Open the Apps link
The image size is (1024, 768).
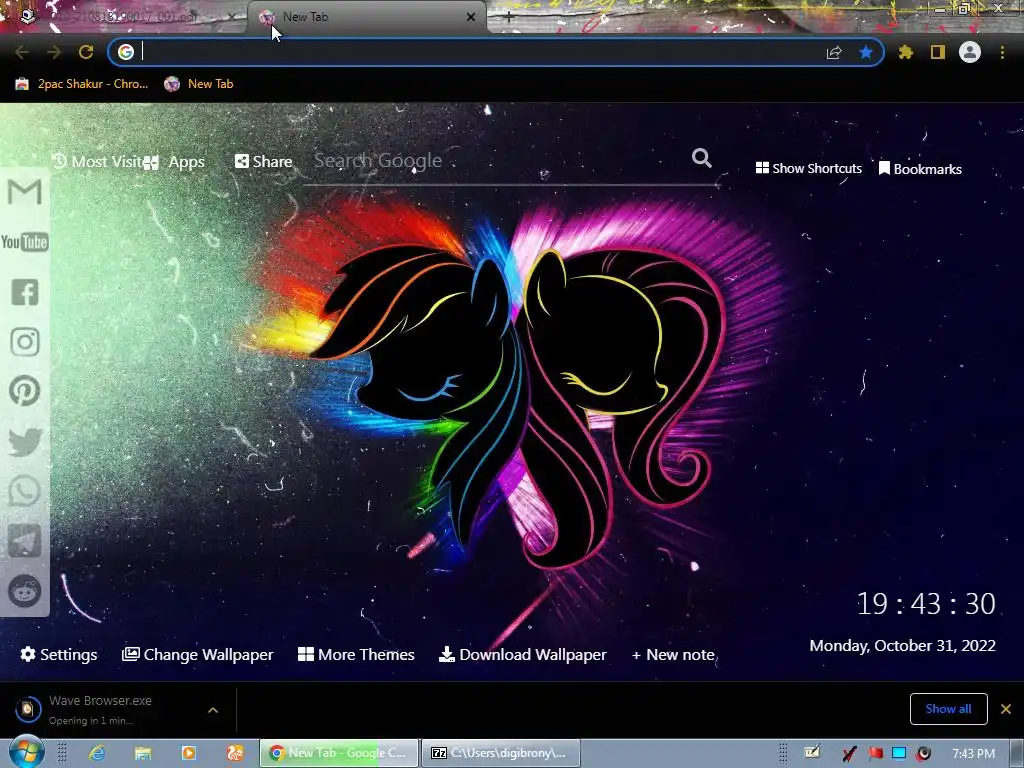click(x=174, y=162)
